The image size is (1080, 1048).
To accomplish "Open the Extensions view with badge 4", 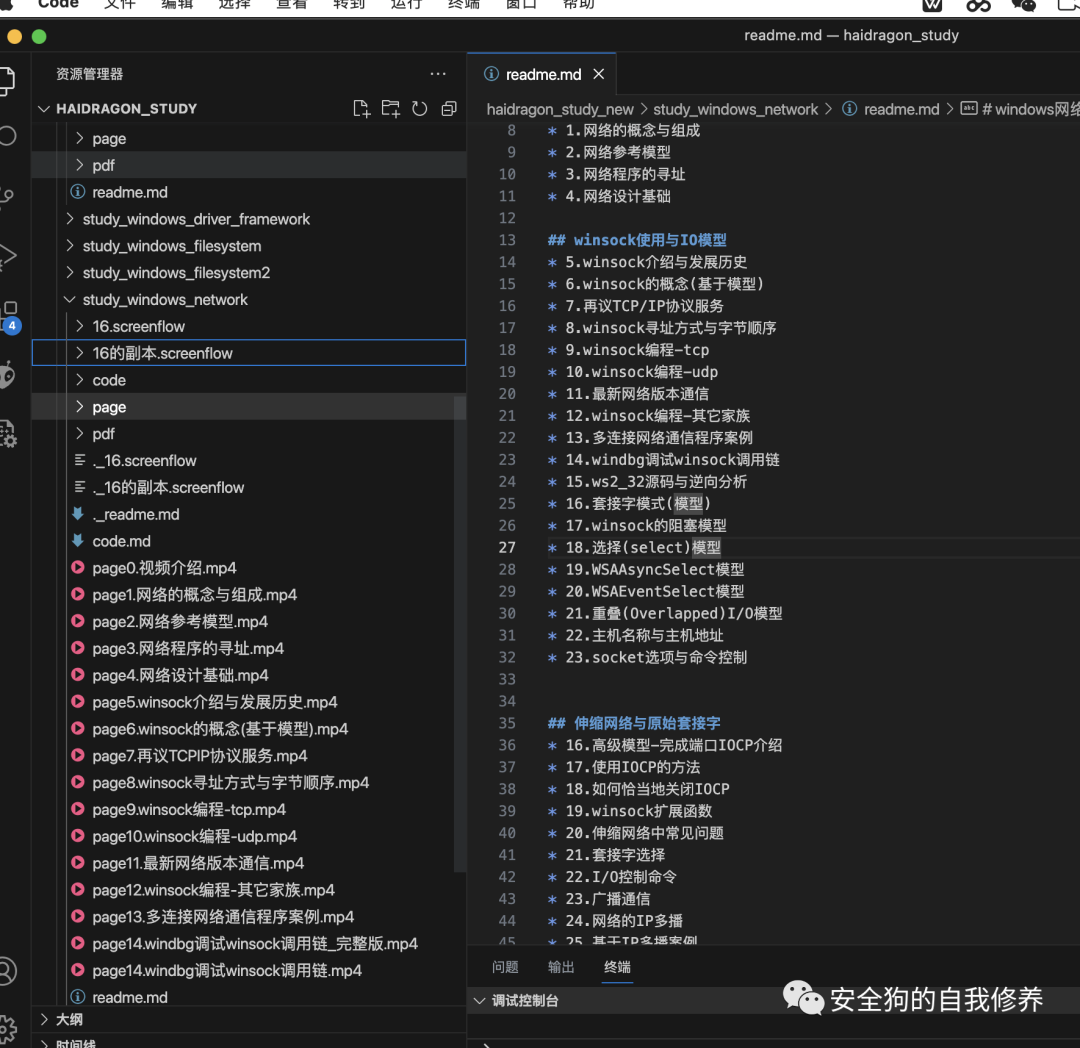I will coord(10,316).
